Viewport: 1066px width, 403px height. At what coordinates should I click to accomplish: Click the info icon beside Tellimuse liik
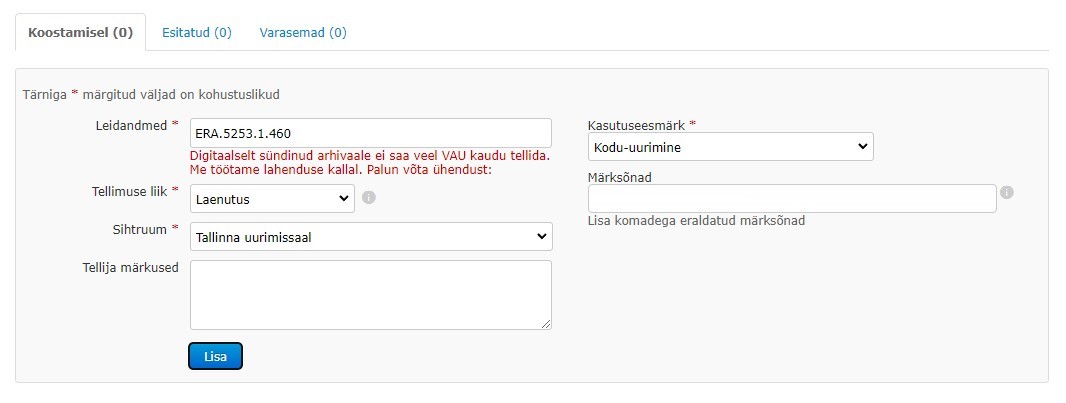pos(368,198)
